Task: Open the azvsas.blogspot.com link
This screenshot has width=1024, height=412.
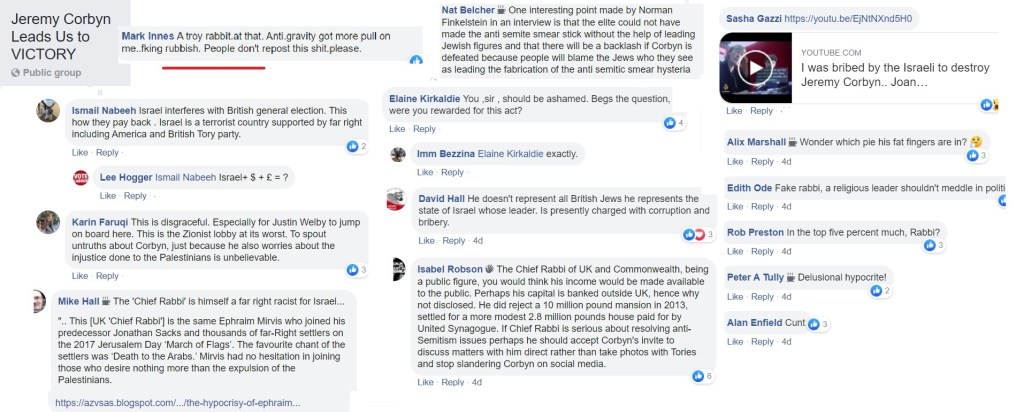Action: pos(178,402)
